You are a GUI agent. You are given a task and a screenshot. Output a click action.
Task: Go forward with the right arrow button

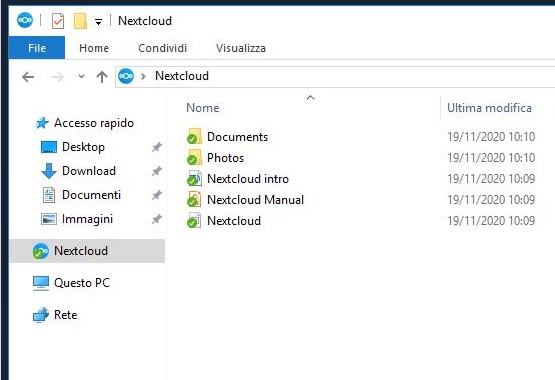(x=58, y=76)
